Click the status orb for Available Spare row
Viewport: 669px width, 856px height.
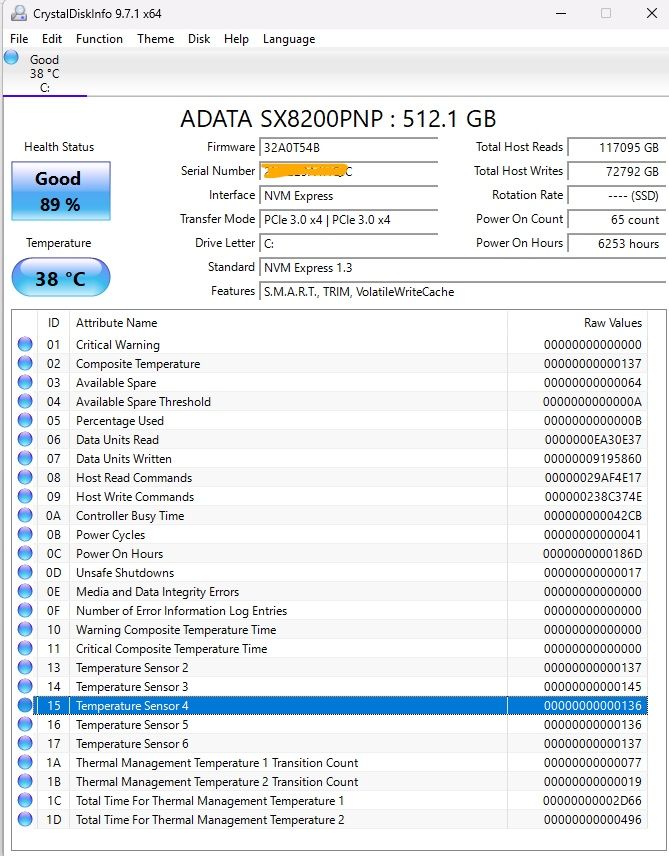[25, 382]
